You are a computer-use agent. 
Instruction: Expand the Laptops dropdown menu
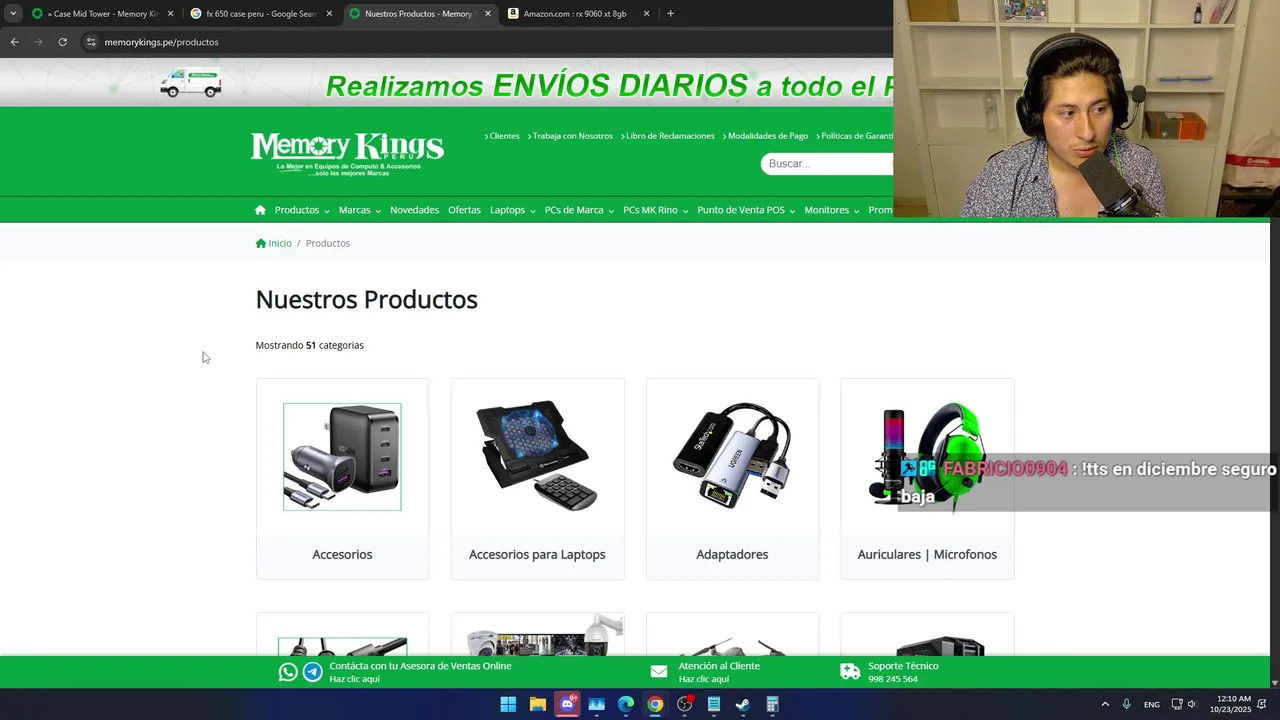click(x=512, y=210)
